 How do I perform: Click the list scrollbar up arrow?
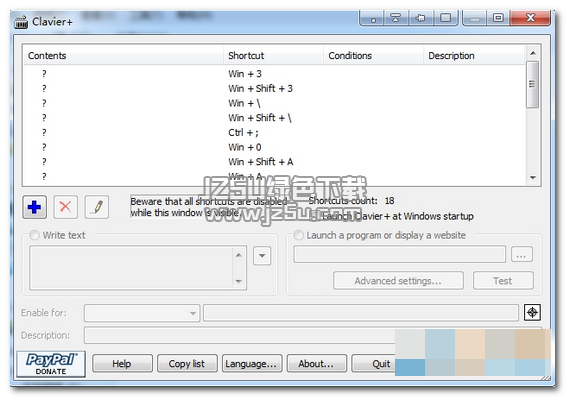tap(533, 53)
